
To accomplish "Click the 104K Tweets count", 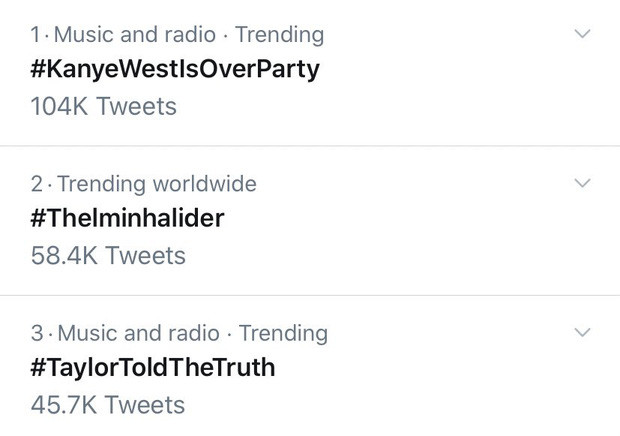I will click(x=104, y=106).
